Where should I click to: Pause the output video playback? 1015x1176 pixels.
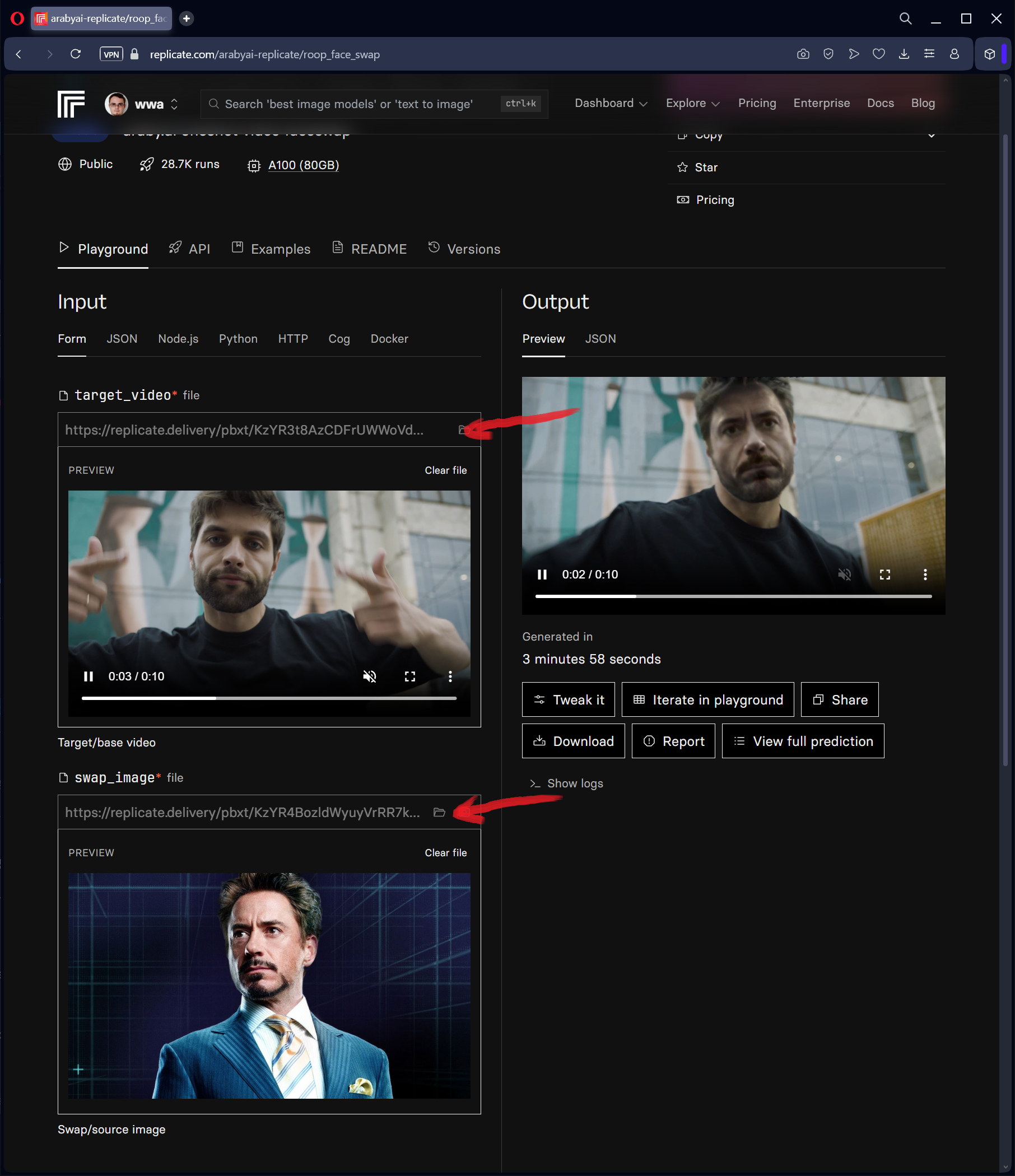click(x=542, y=575)
